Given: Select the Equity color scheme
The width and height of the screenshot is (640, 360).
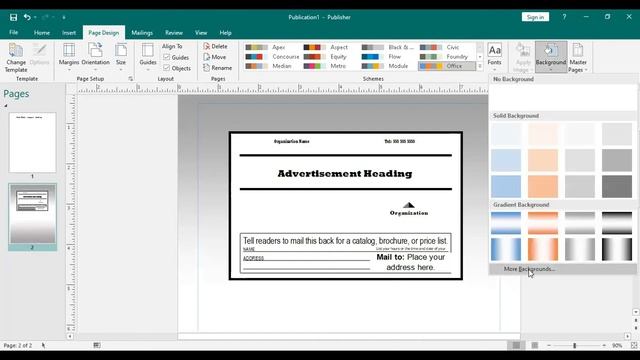Looking at the screenshot, I should coord(330,57).
